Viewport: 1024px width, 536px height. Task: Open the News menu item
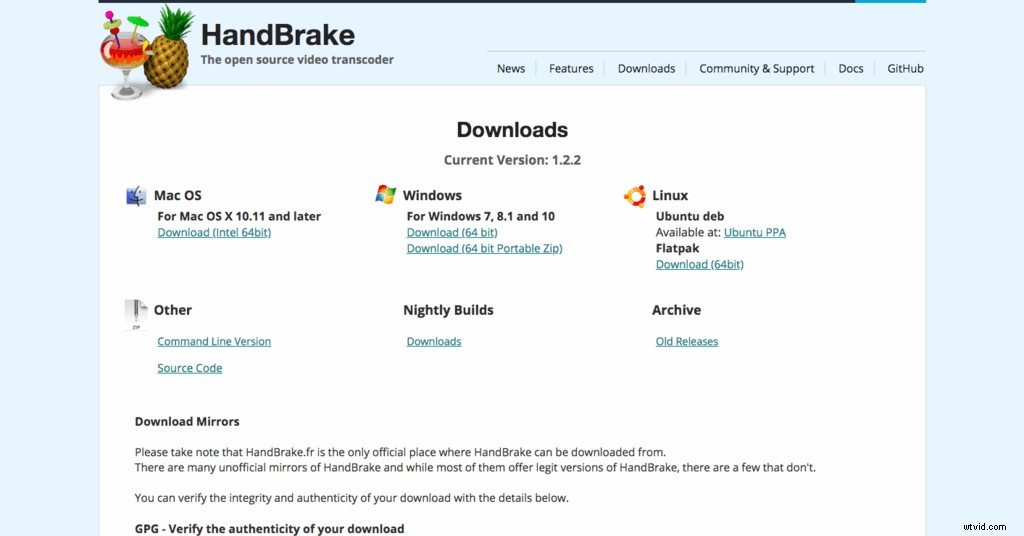(x=510, y=69)
